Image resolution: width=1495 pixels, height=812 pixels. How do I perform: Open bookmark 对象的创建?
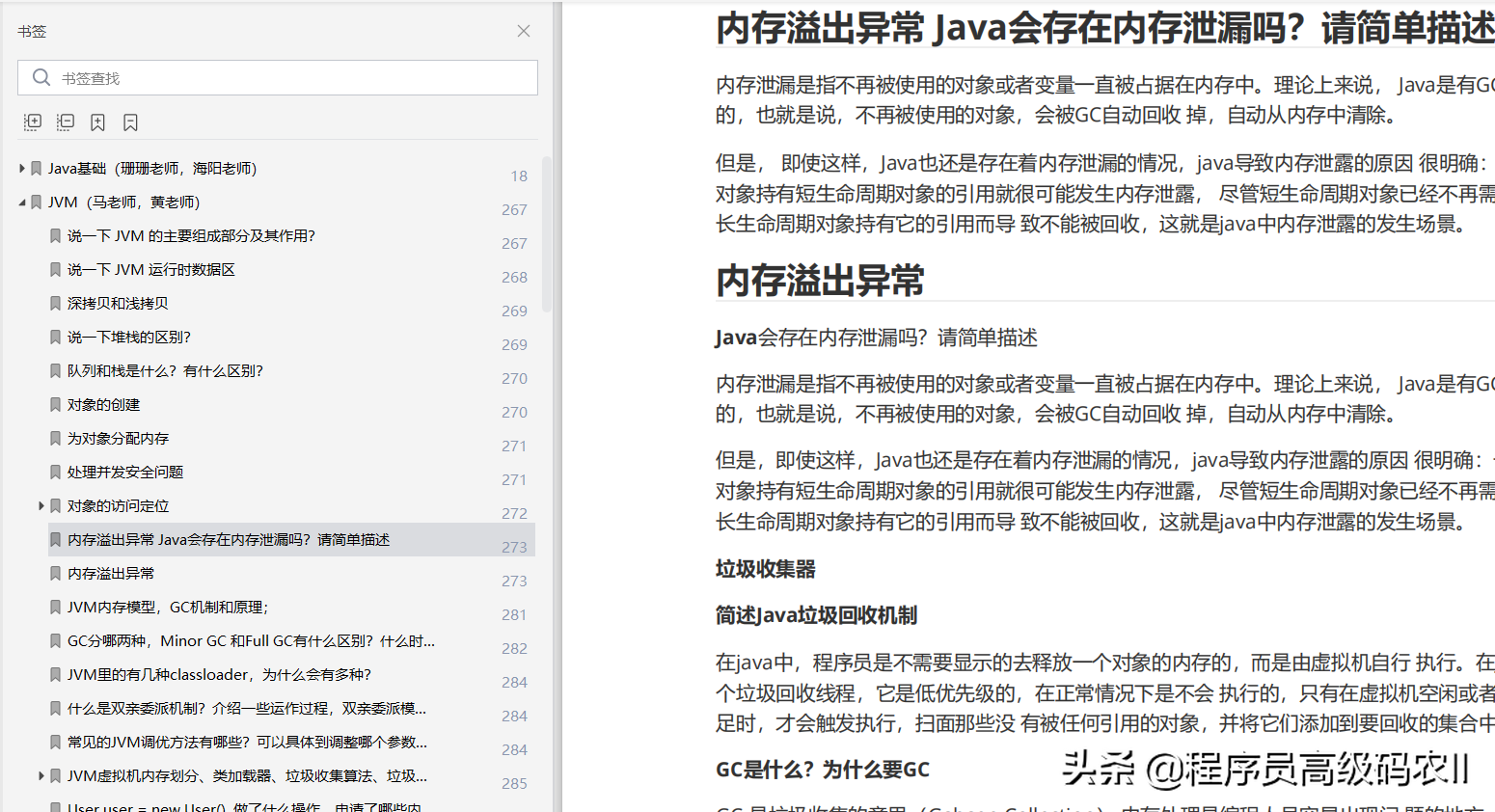[104, 404]
